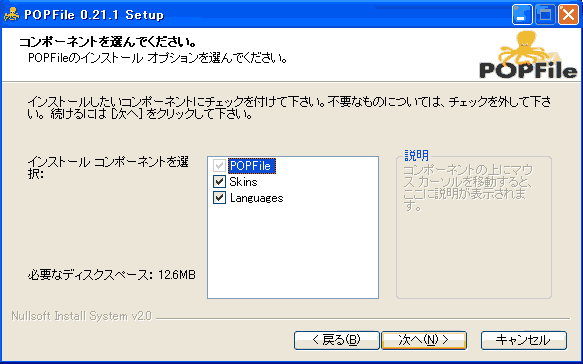
Task: Click the POPFile octopus title bar icon
Action: (12, 15)
